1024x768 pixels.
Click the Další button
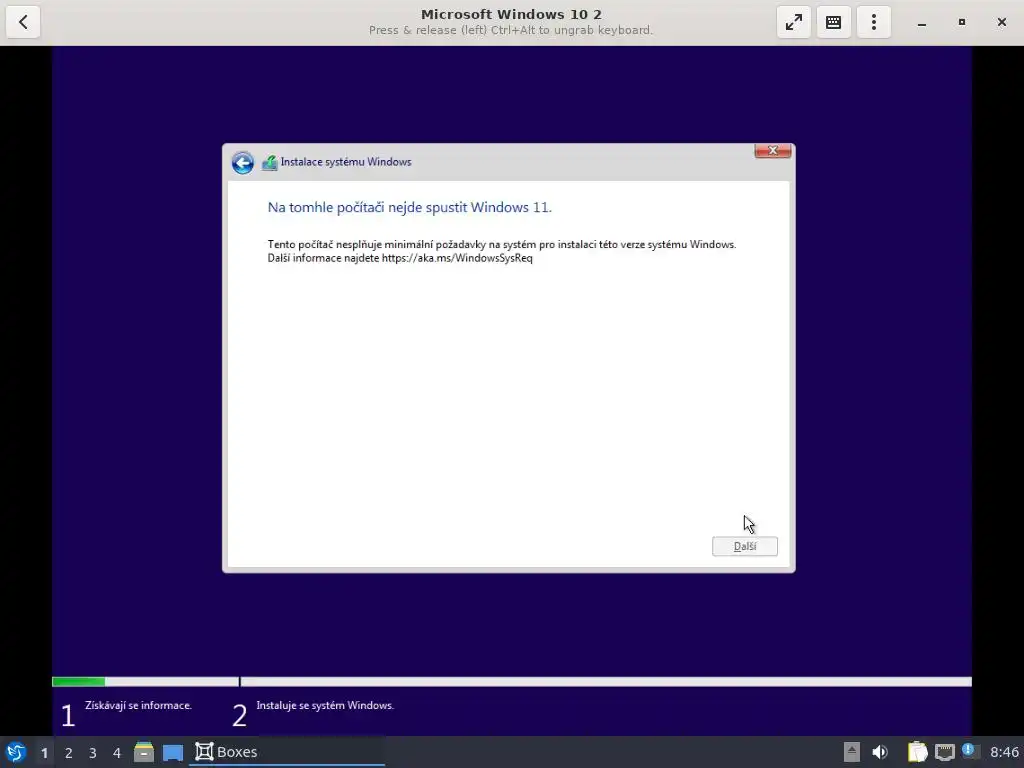[744, 546]
